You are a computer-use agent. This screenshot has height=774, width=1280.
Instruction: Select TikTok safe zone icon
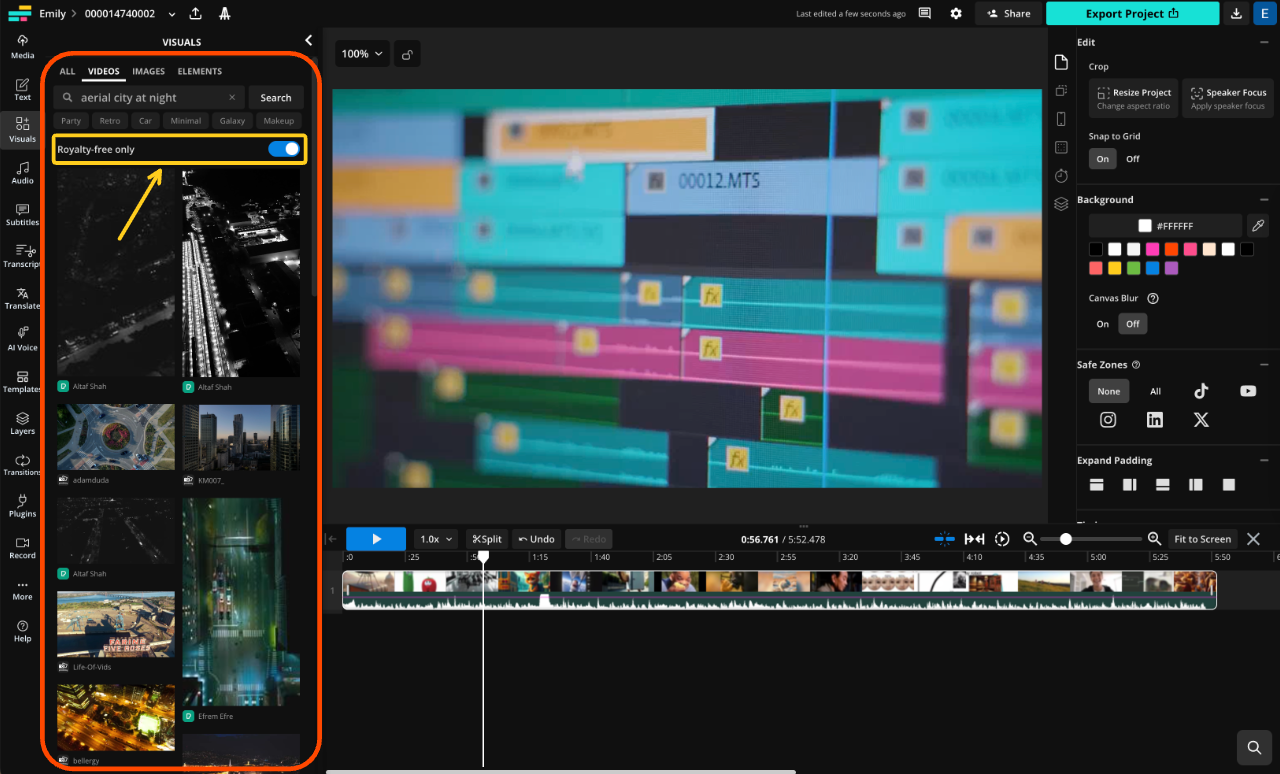coord(1201,391)
